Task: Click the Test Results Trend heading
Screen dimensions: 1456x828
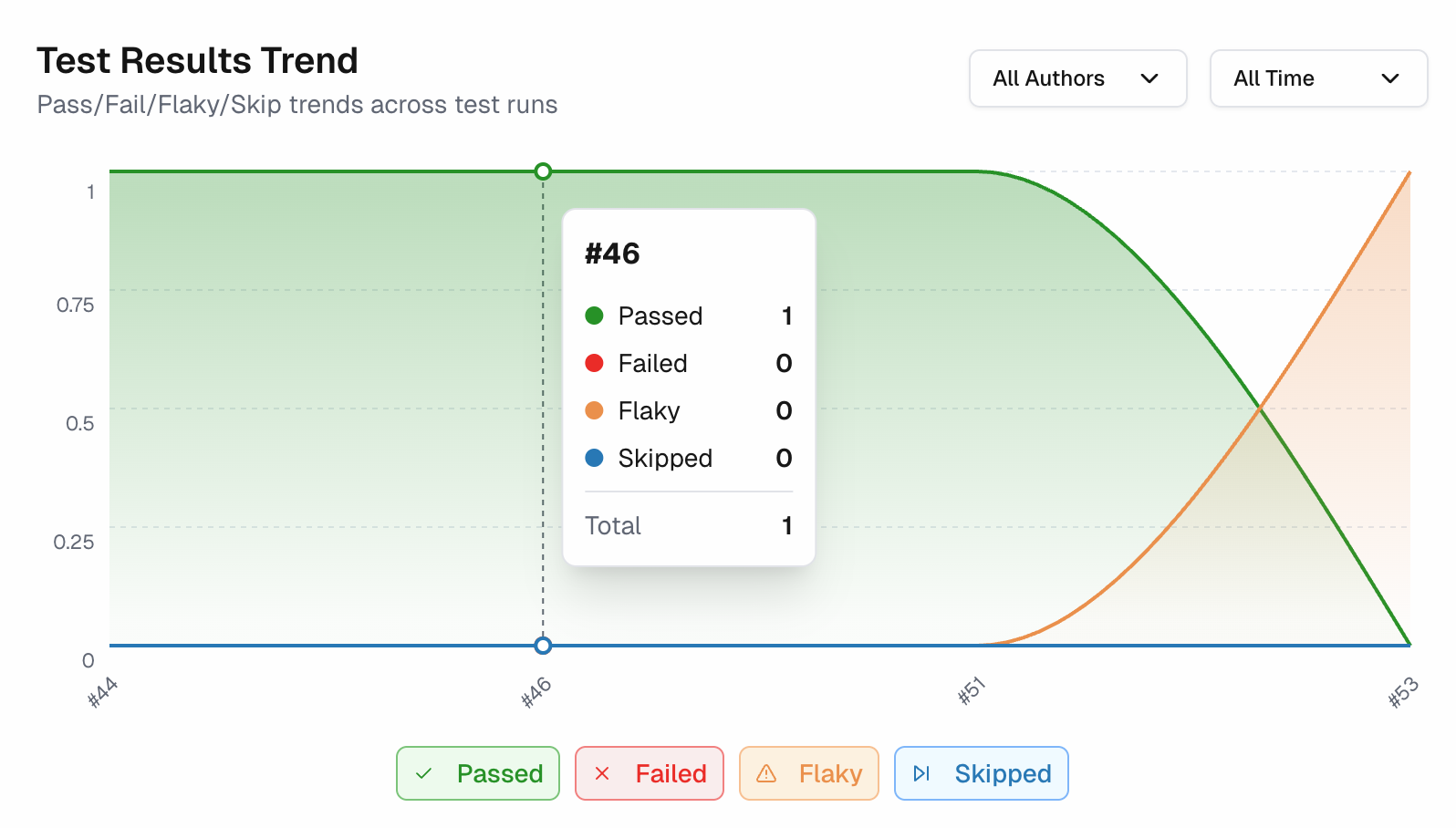Action: coord(197,60)
